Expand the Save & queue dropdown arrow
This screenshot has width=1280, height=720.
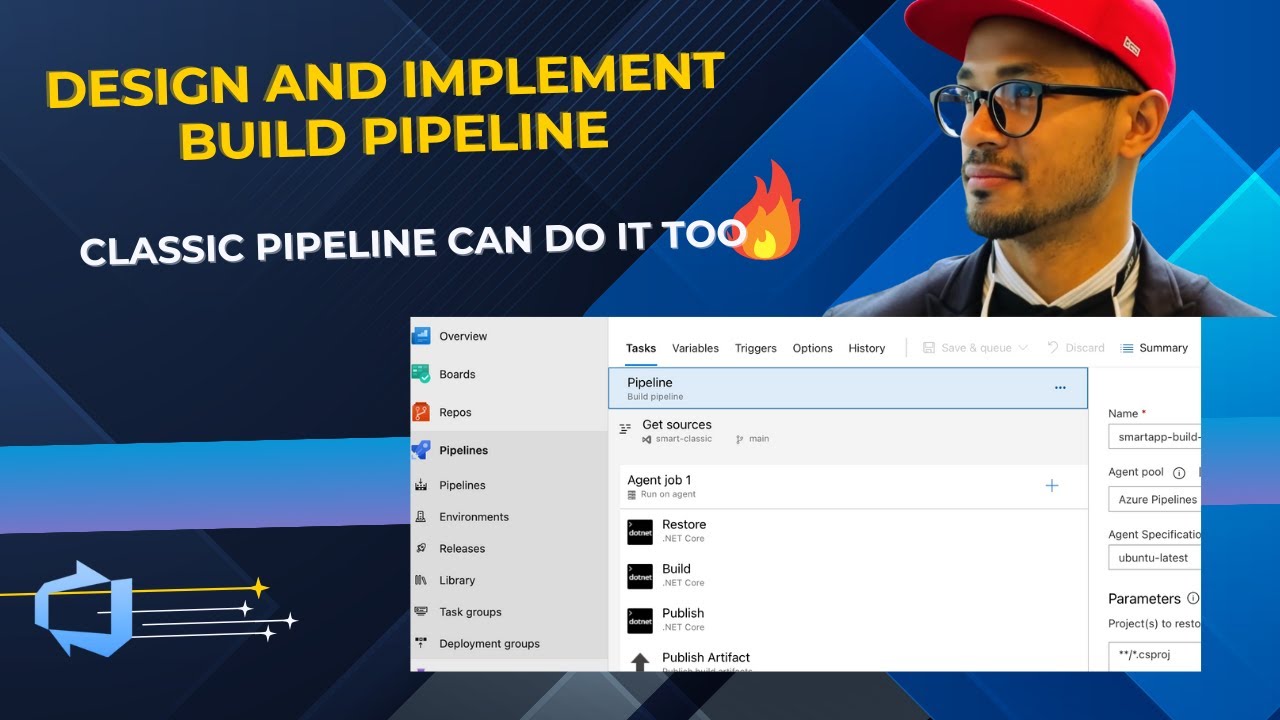(x=1023, y=348)
